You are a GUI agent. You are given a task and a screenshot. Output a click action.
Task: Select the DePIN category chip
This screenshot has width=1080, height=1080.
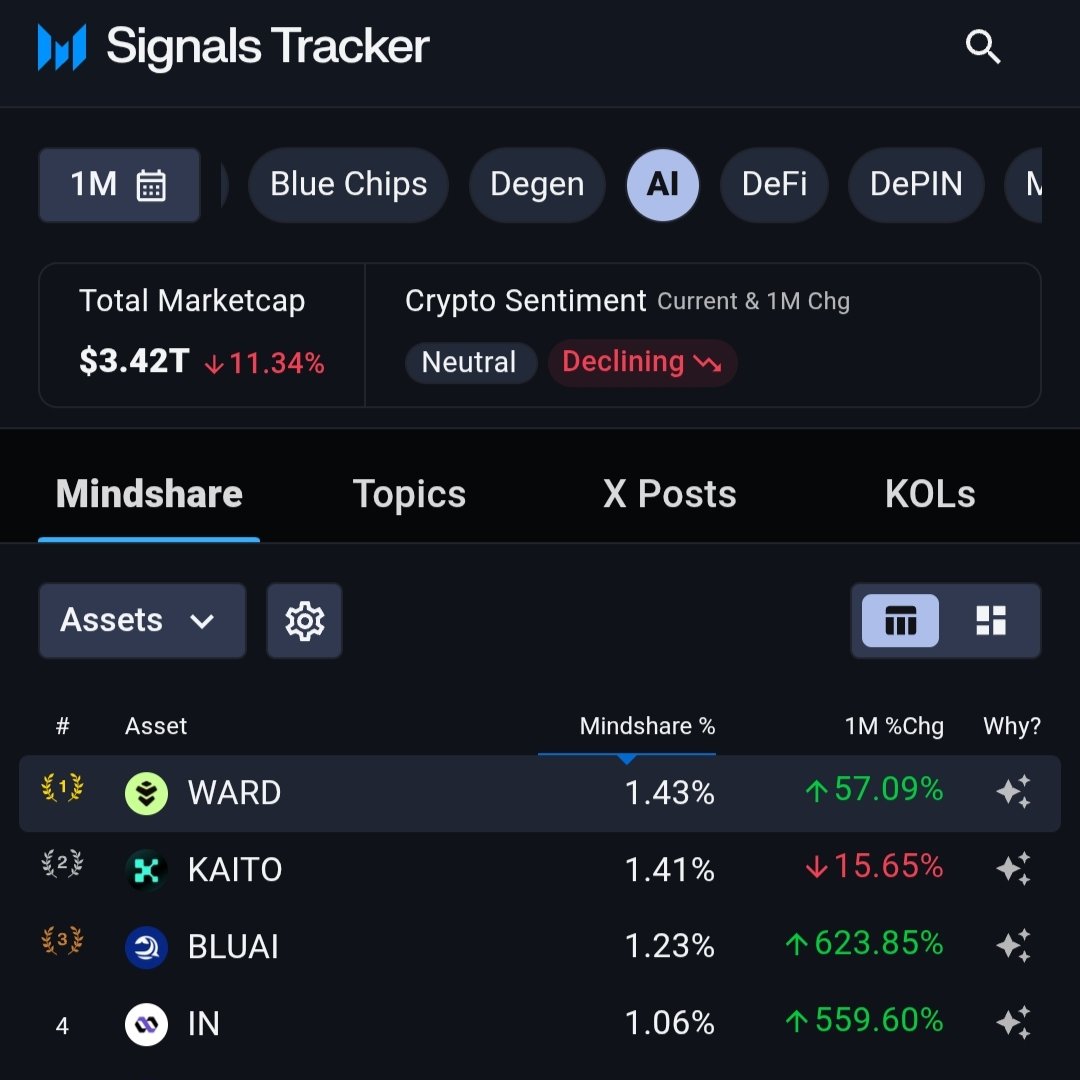coord(916,185)
